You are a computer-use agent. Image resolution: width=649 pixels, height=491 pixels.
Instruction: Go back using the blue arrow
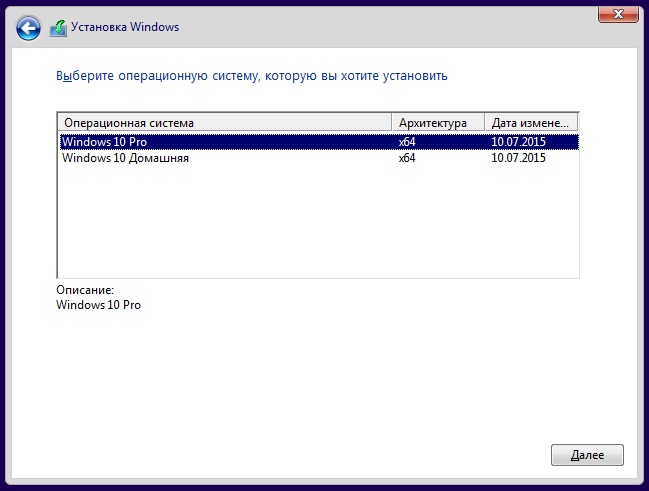tap(28, 28)
